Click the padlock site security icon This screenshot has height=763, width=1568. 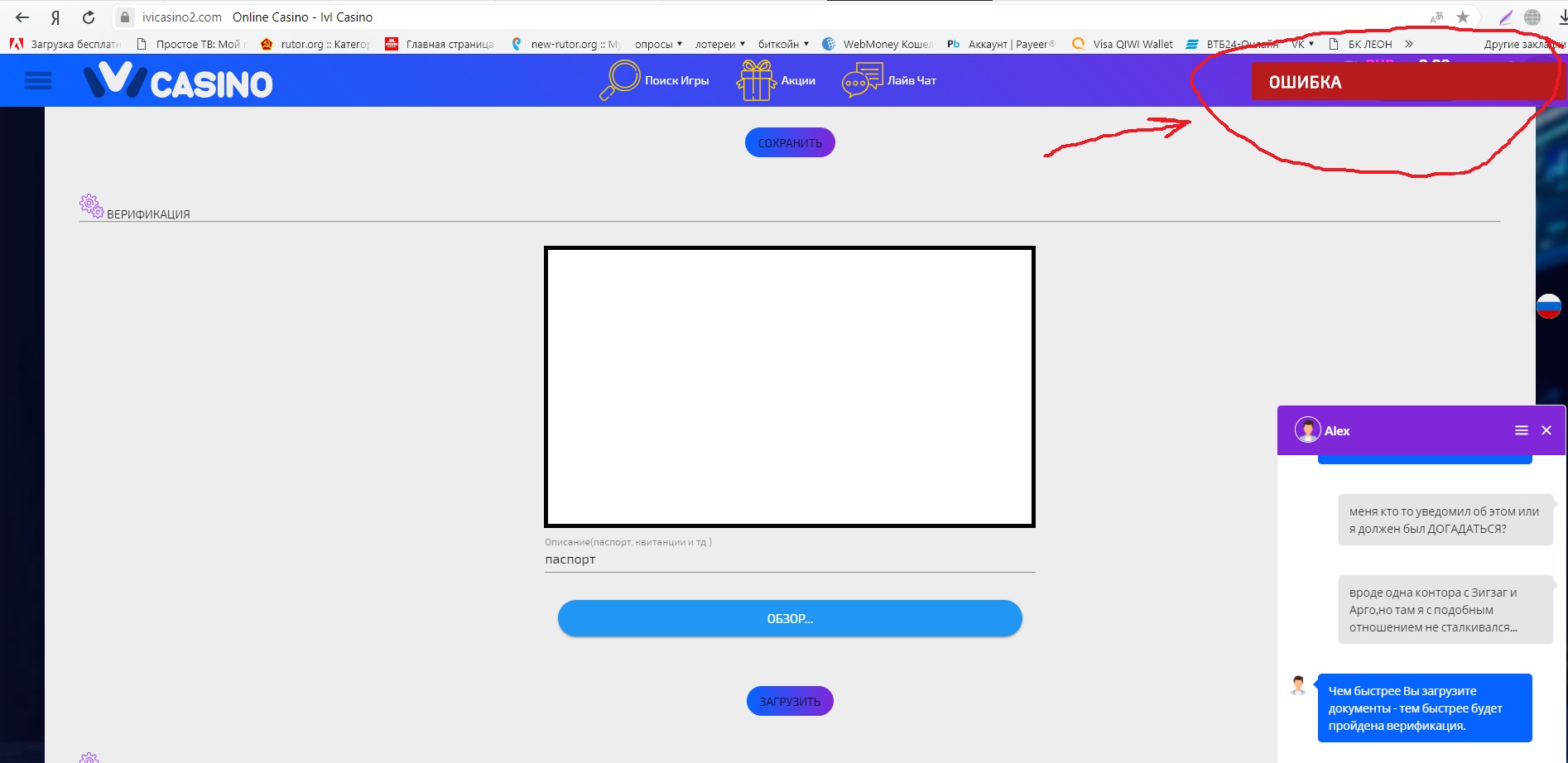124,17
